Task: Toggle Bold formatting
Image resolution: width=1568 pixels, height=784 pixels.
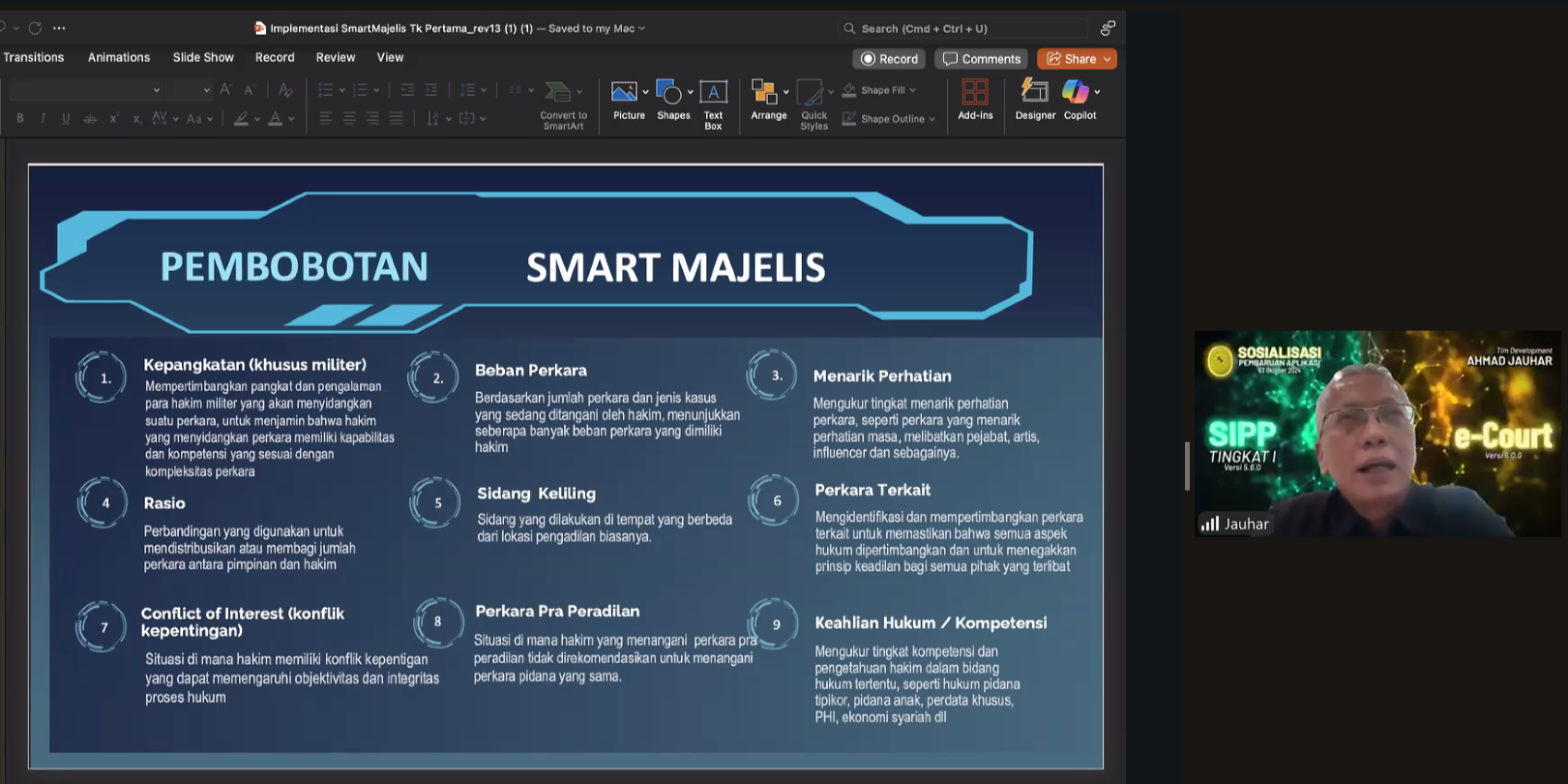Action: point(19,118)
